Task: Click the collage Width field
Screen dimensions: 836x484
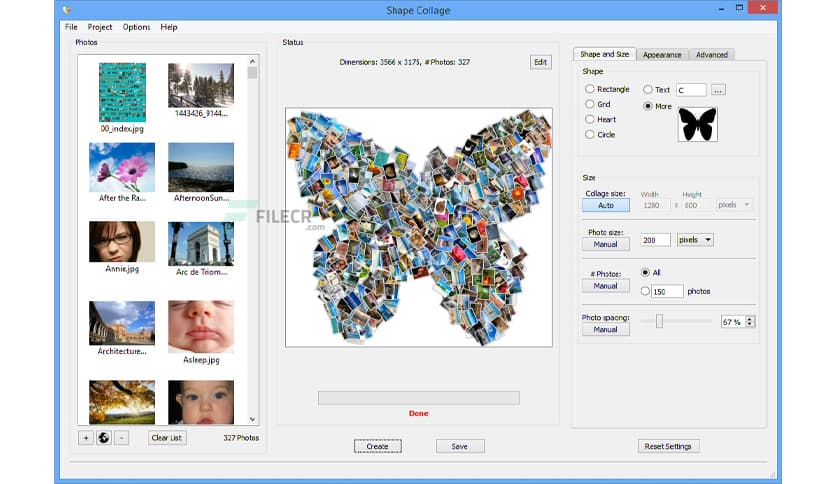Action: tap(655, 205)
